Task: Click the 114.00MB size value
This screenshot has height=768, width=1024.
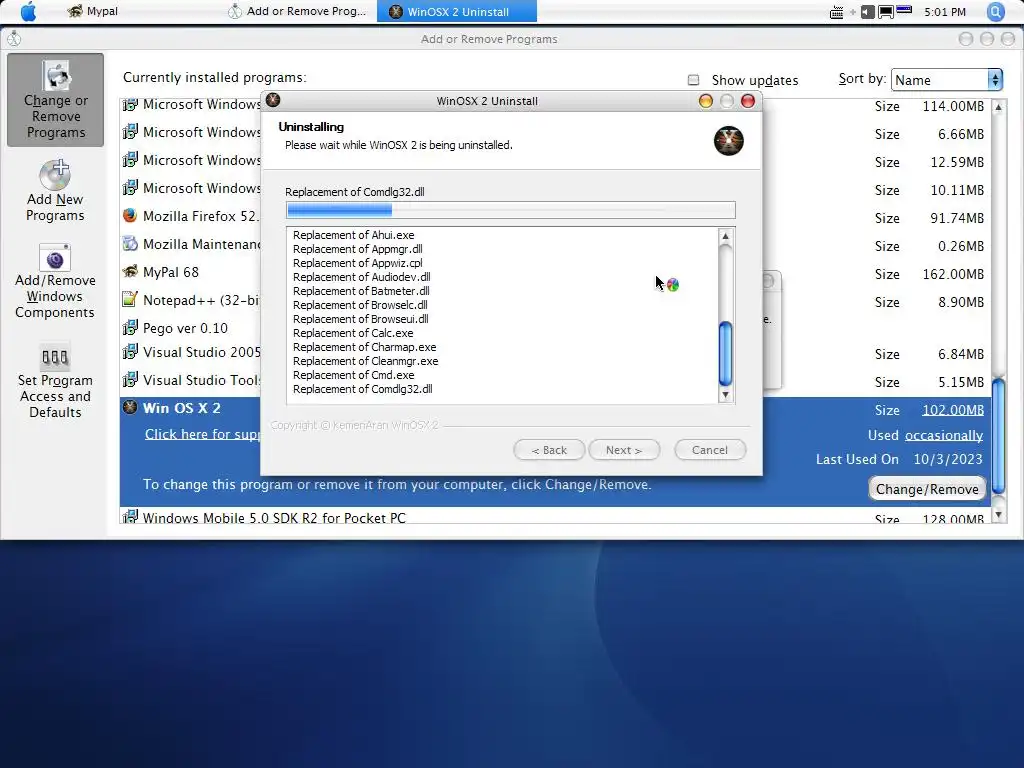Action: pyautogui.click(x=953, y=106)
